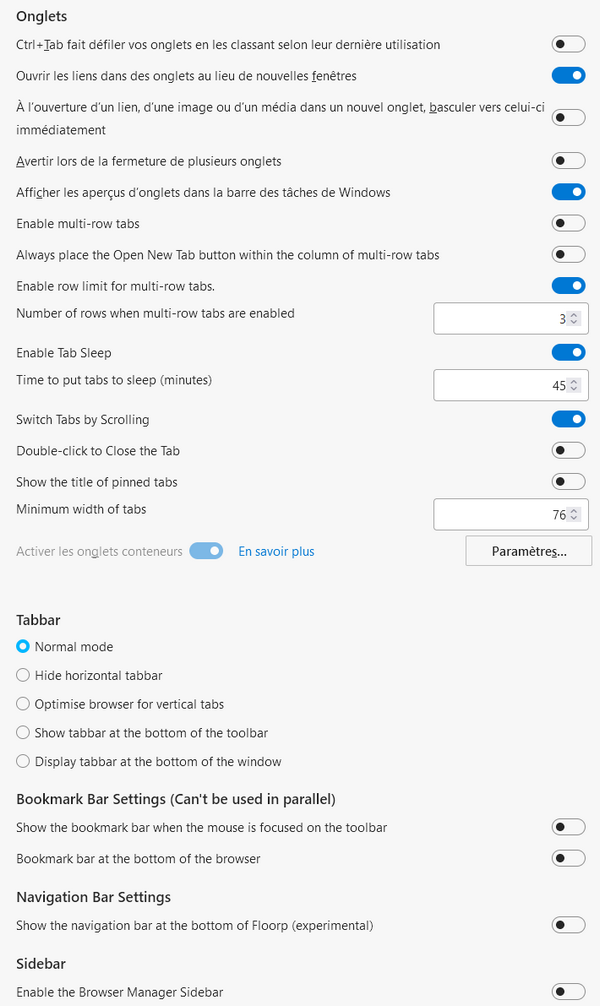Enable warning when closing multiple tabs

point(568,161)
